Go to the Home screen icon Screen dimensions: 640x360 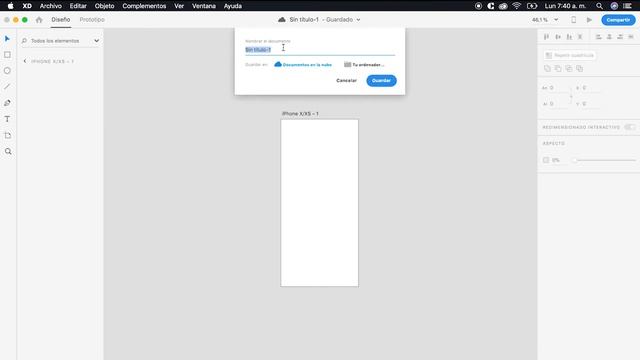[x=39, y=20]
